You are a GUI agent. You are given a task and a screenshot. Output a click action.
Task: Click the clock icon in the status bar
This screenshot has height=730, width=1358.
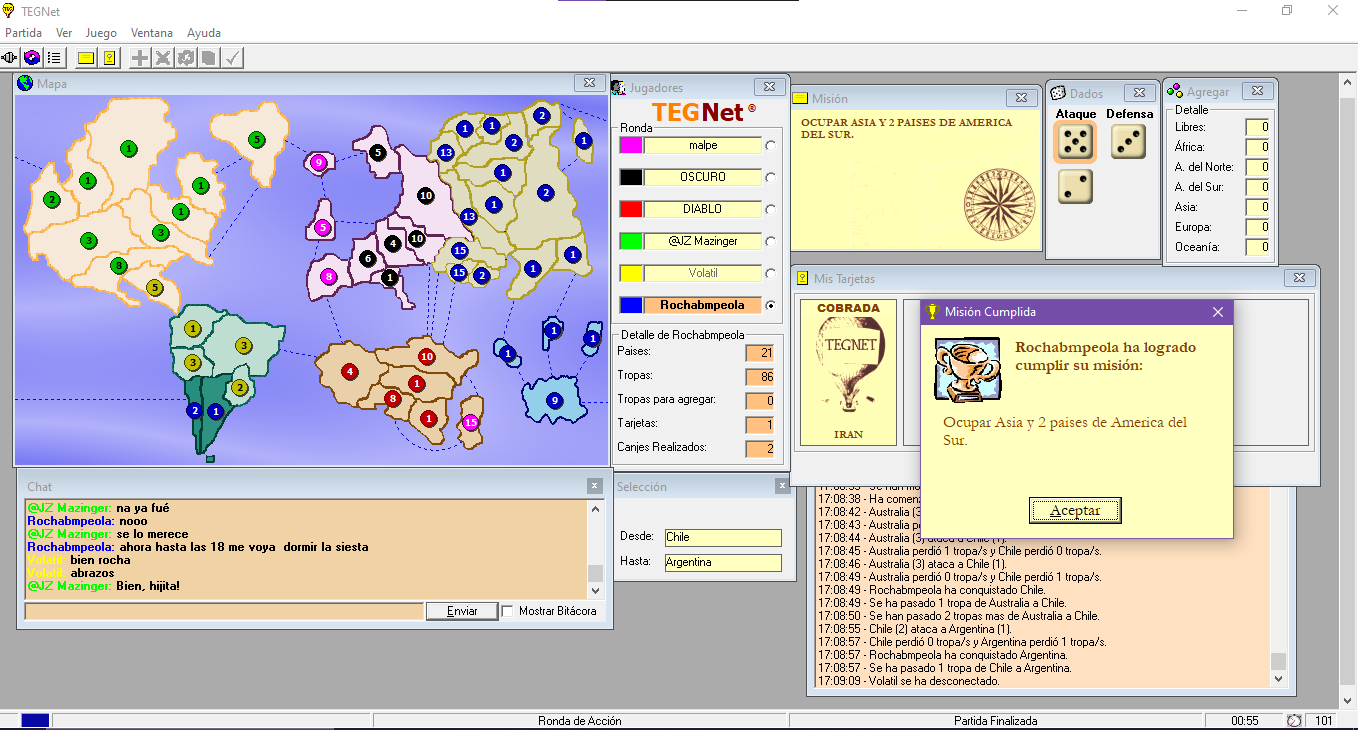1294,721
